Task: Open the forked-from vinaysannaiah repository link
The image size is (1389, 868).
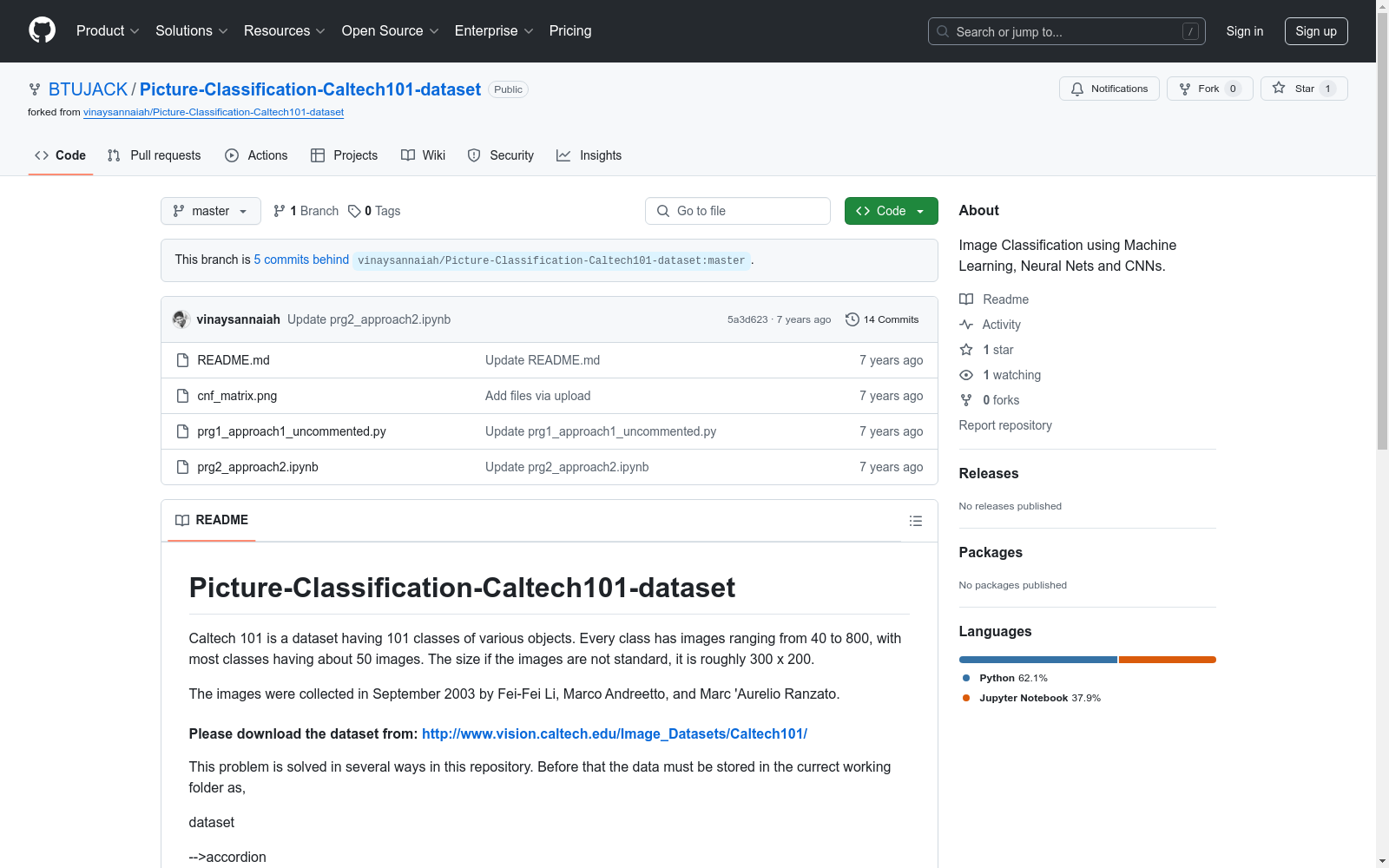Action: pos(214,112)
